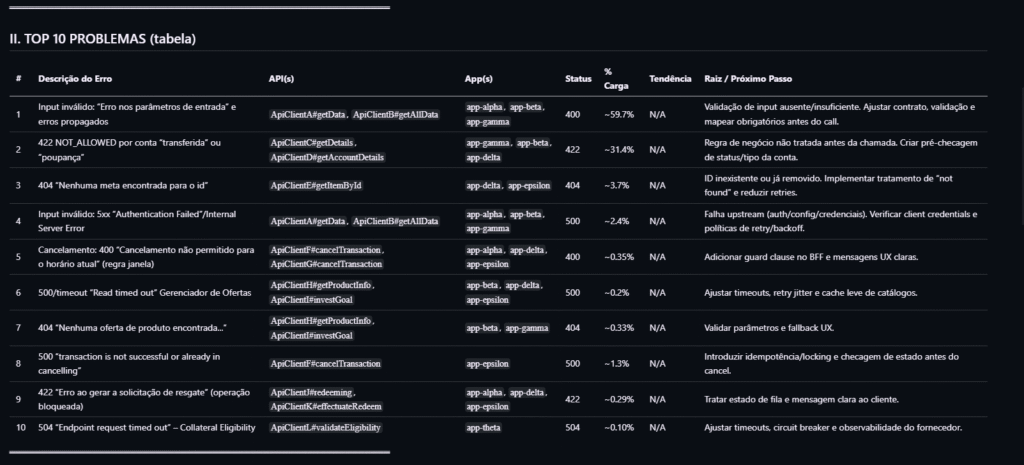This screenshot has height=465, width=1024.
Task: Click the "Status" column header
Action: (578, 78)
